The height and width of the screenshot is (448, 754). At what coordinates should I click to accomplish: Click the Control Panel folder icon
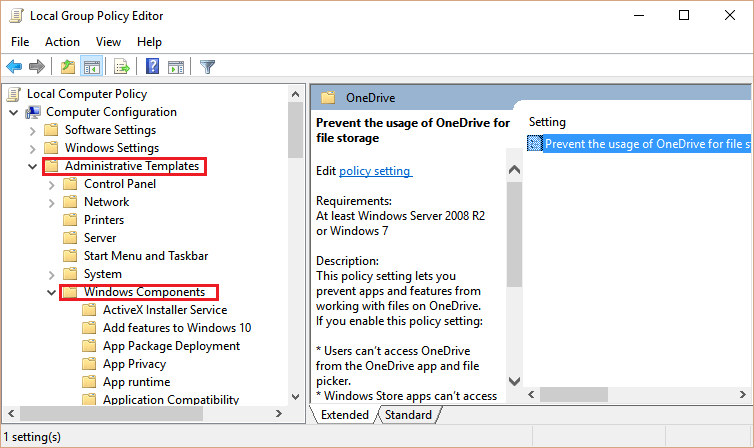coord(70,184)
